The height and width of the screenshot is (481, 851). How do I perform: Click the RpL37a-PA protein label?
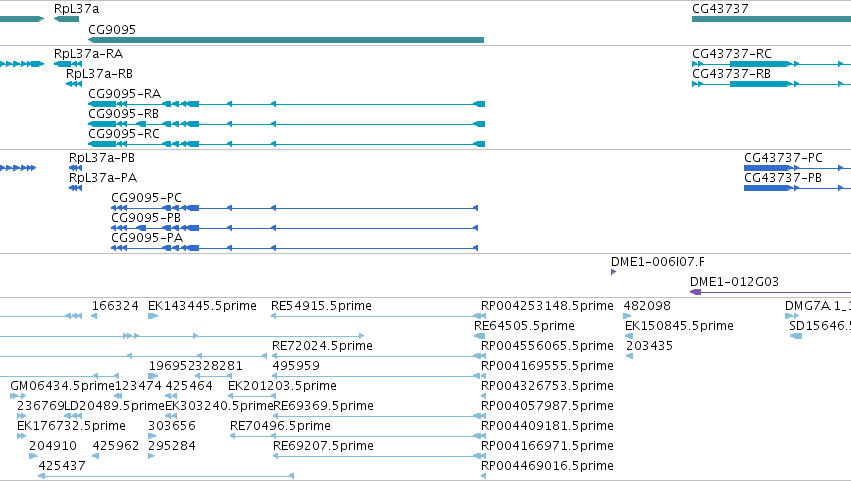pyautogui.click(x=103, y=178)
